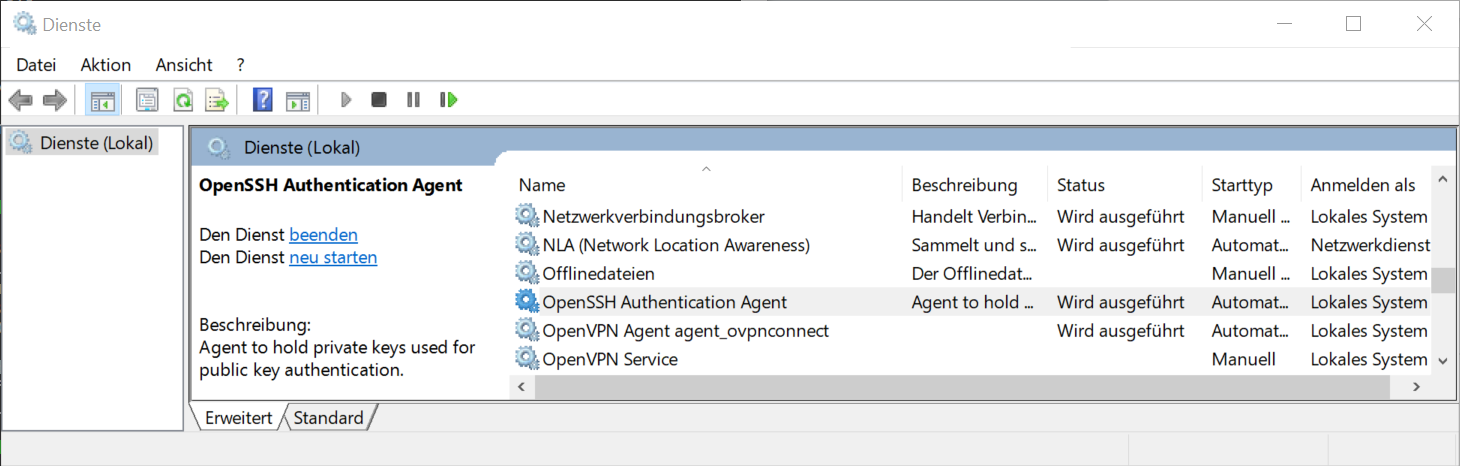Toggle the action pane toolbar icon
The image size is (1460, 466).
point(297,100)
